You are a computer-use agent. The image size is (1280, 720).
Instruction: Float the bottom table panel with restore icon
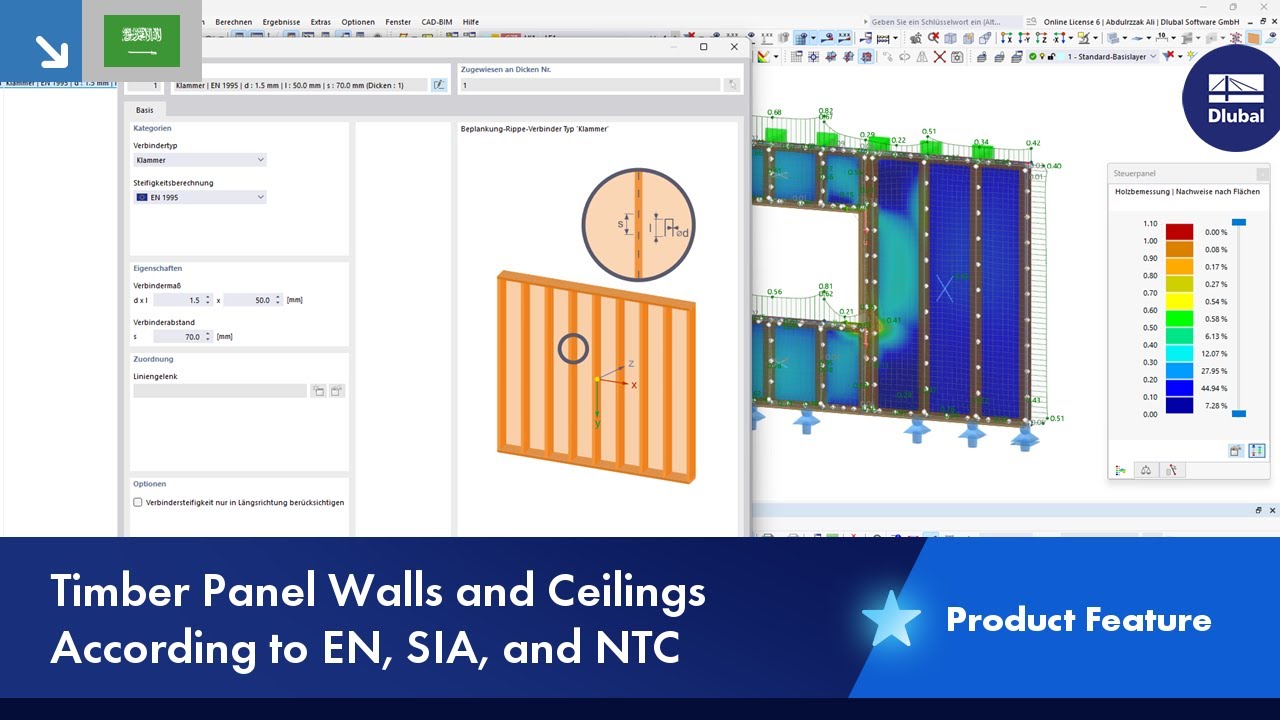point(1258,510)
